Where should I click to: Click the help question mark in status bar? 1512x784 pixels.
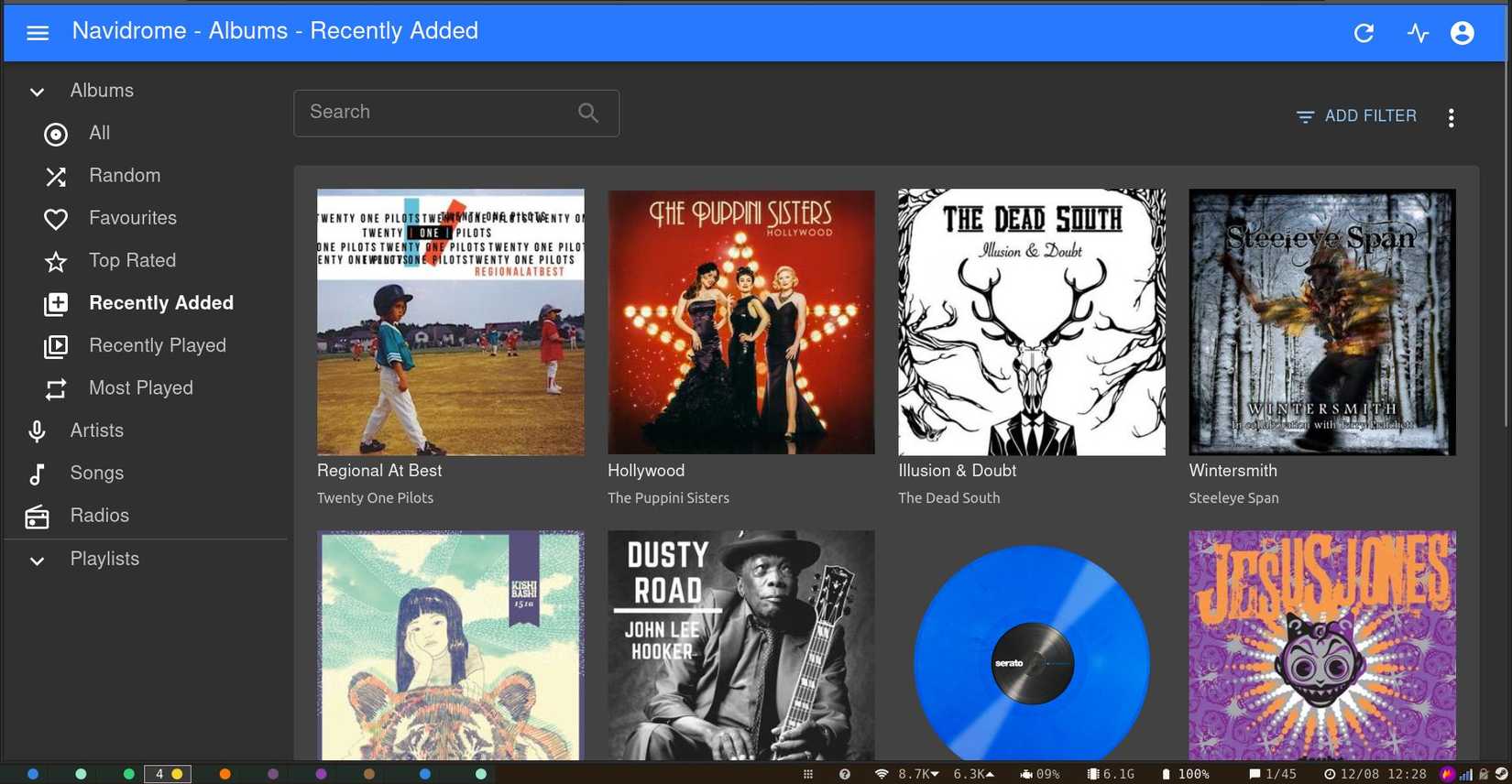pos(845,775)
